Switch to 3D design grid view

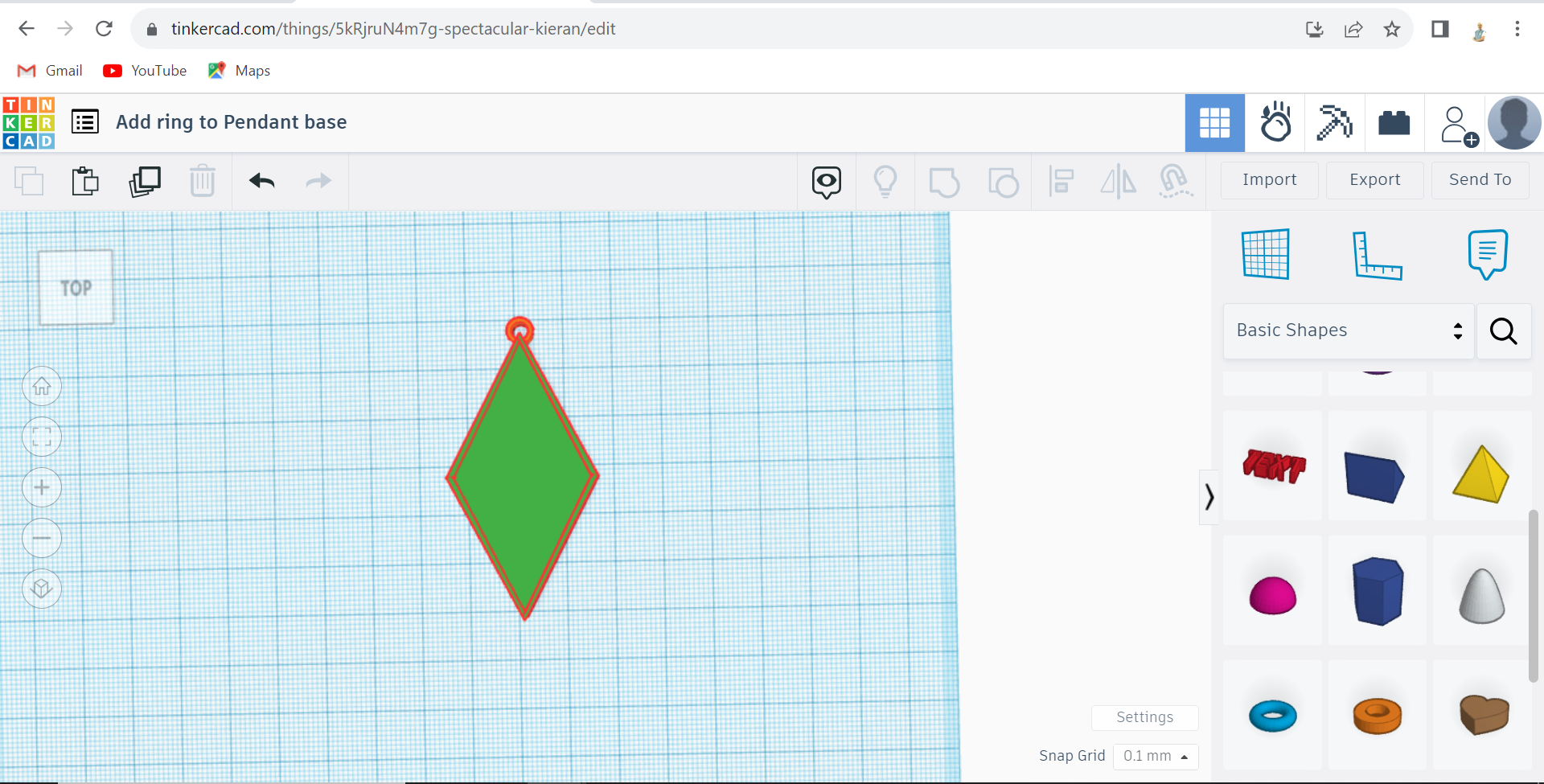point(1215,123)
